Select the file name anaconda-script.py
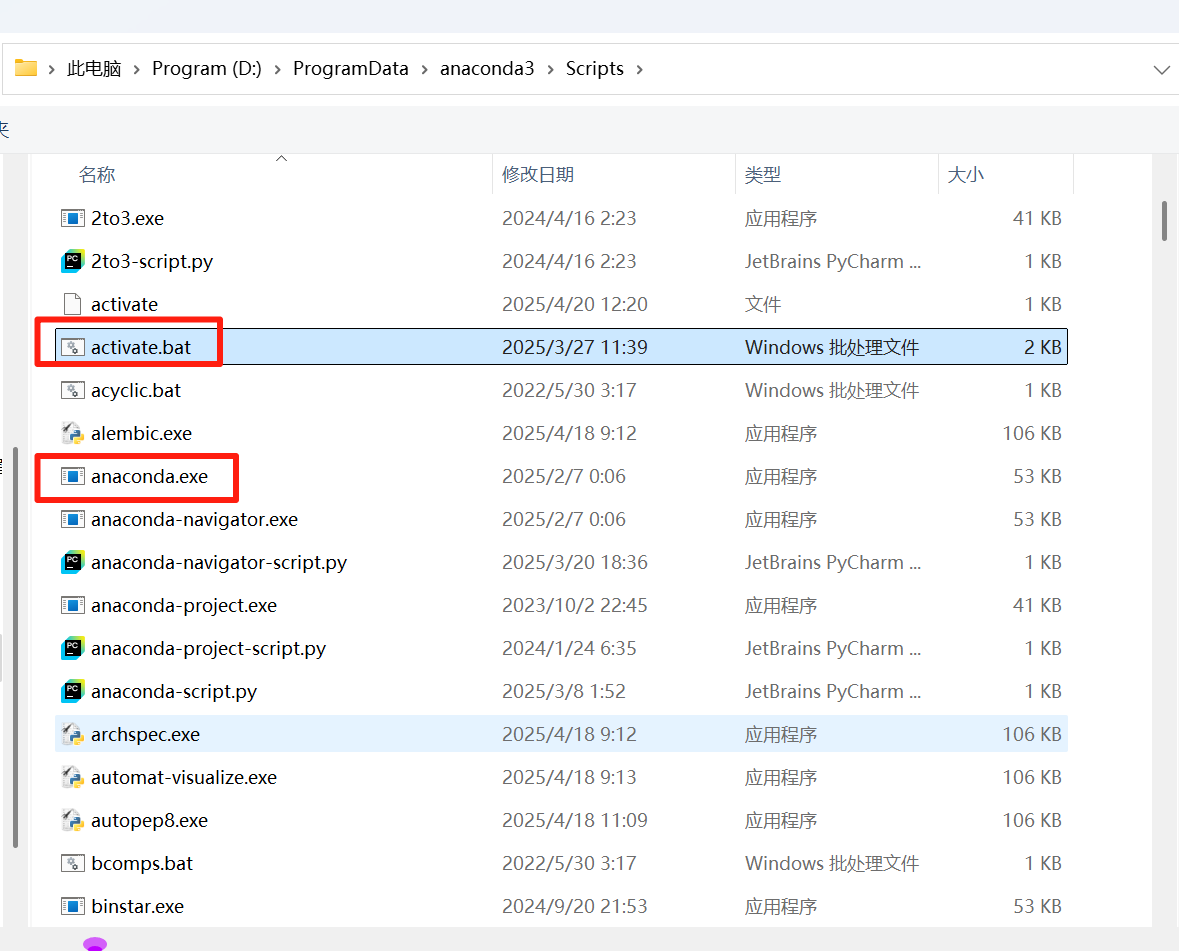Screen dimensions: 1179x951 point(174,692)
